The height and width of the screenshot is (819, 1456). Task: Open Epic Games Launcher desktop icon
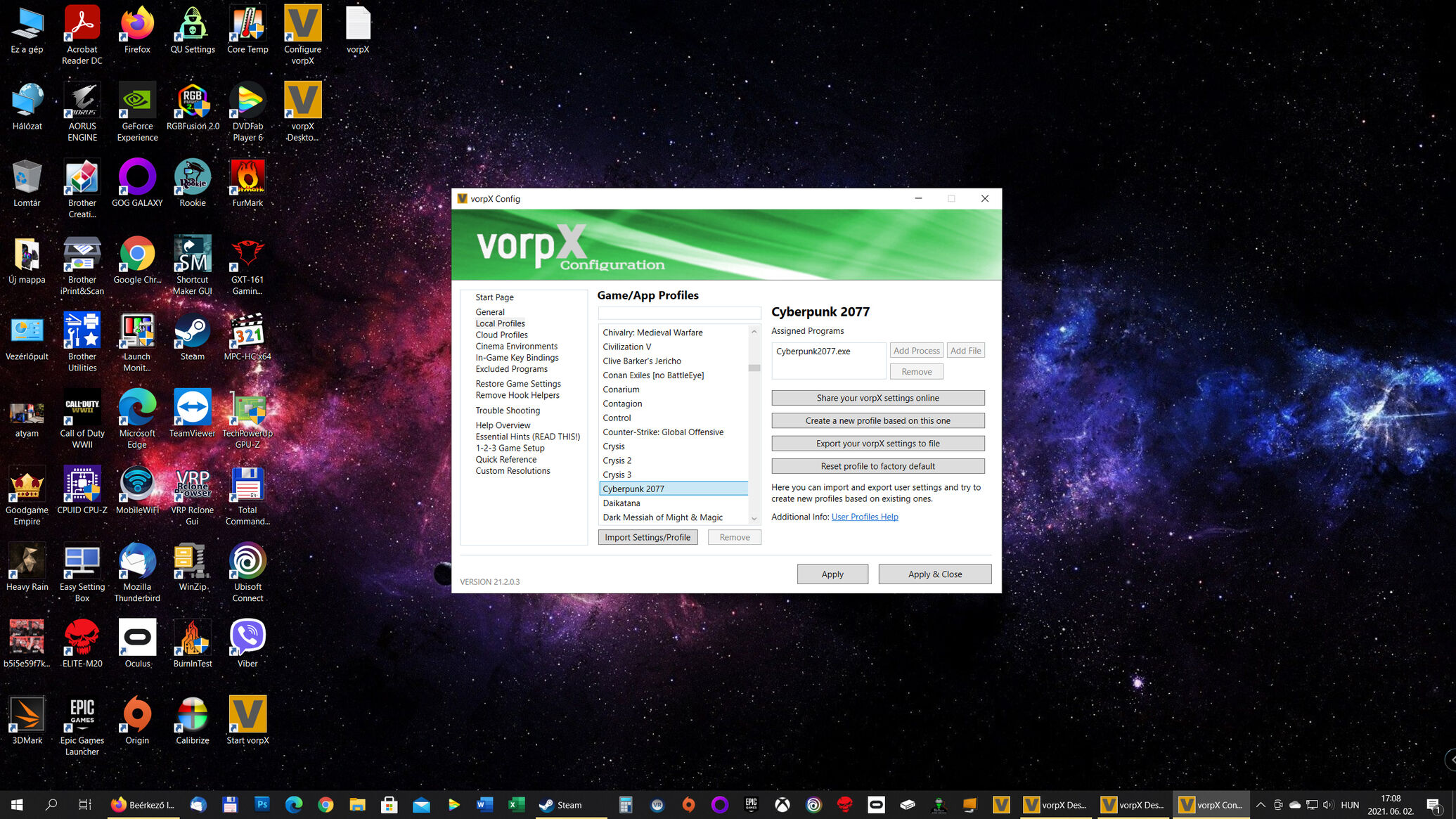point(82,726)
